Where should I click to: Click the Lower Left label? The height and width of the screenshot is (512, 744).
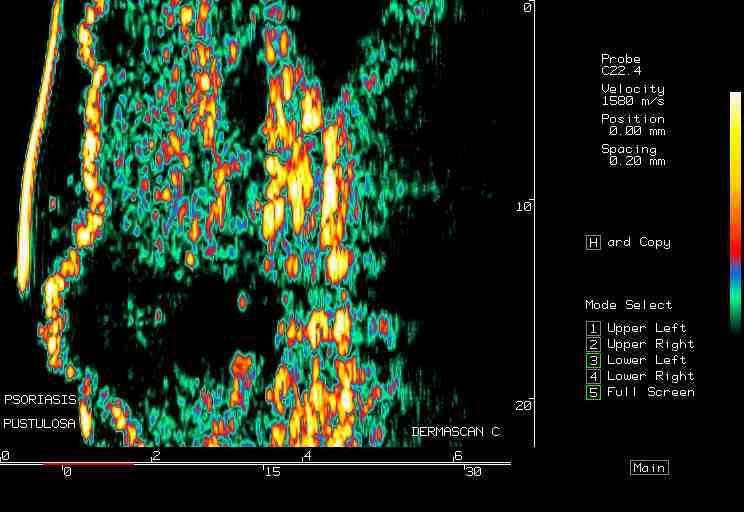[x=647, y=360]
